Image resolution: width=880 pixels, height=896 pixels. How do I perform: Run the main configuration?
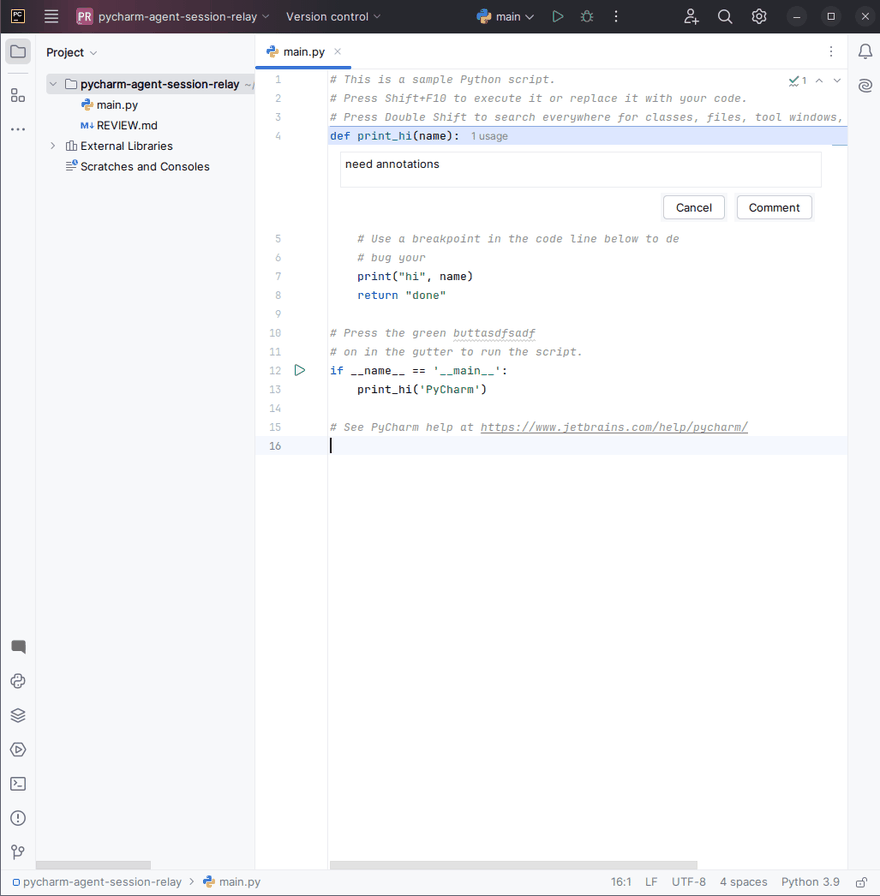tap(558, 17)
